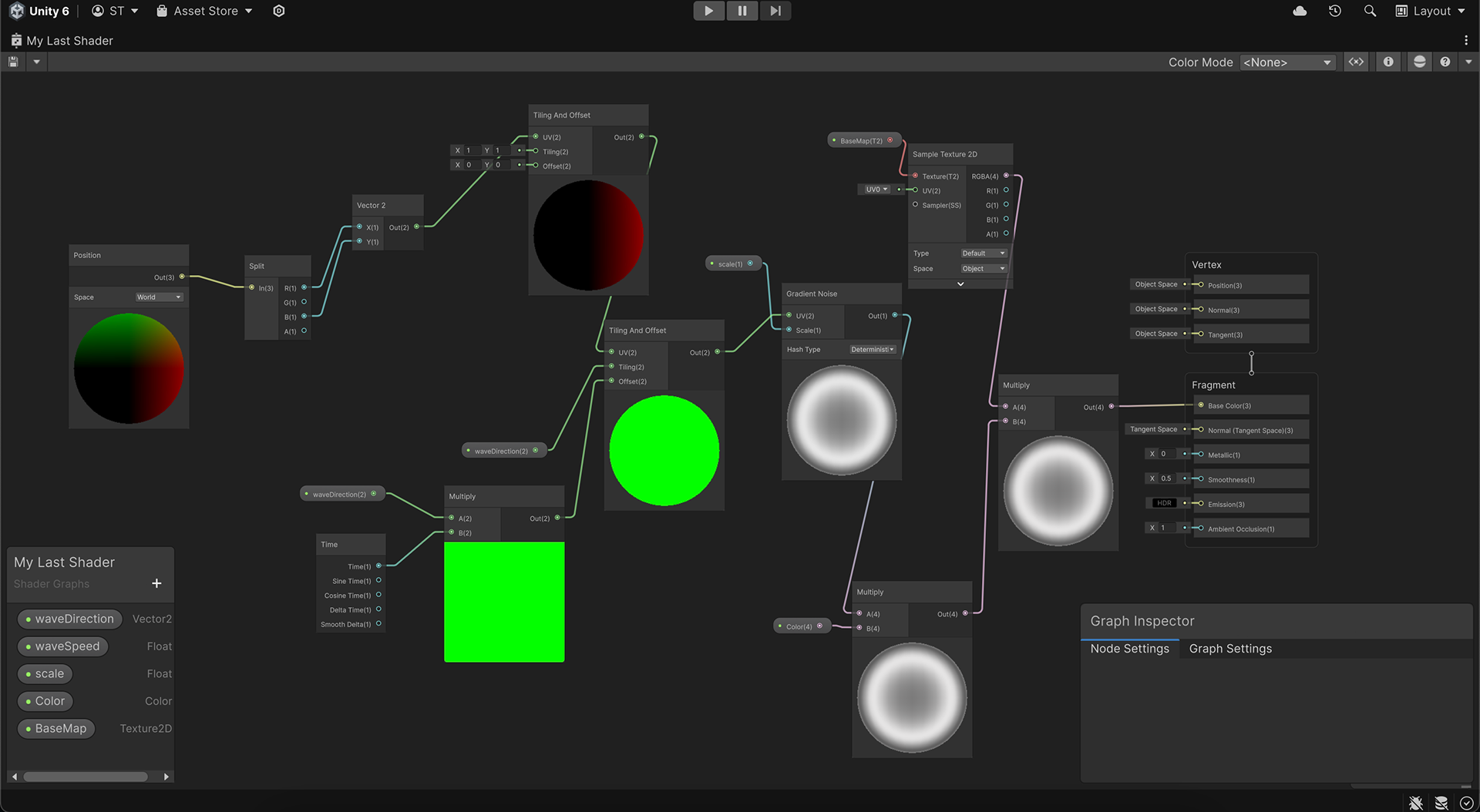Open the Layout dropdown
The width and height of the screenshot is (1480, 812).
[x=1430, y=11]
